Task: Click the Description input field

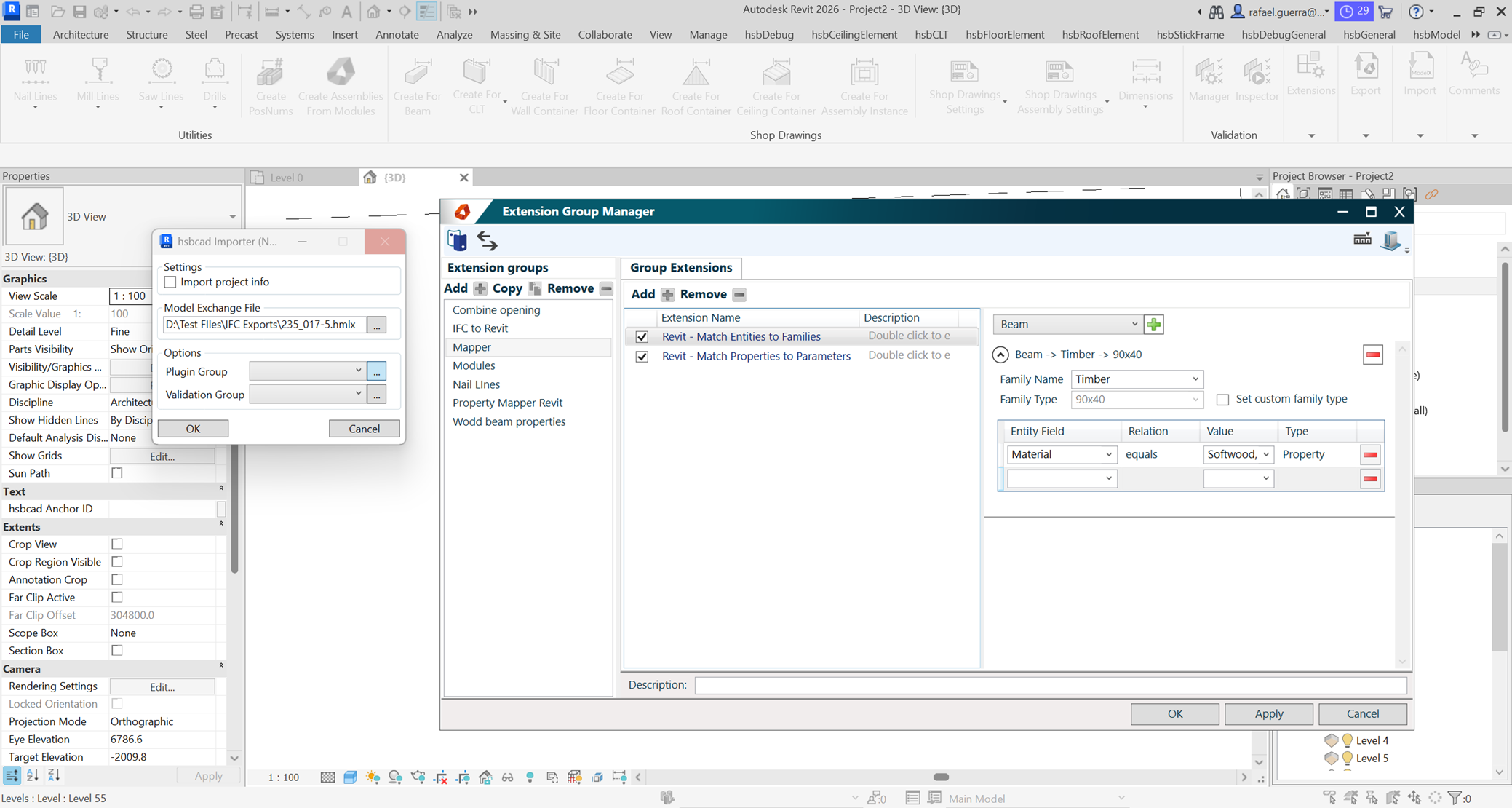Action: [x=1049, y=685]
